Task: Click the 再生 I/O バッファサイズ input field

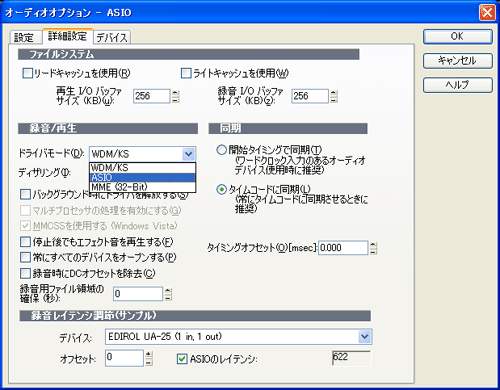Action: tap(152, 96)
